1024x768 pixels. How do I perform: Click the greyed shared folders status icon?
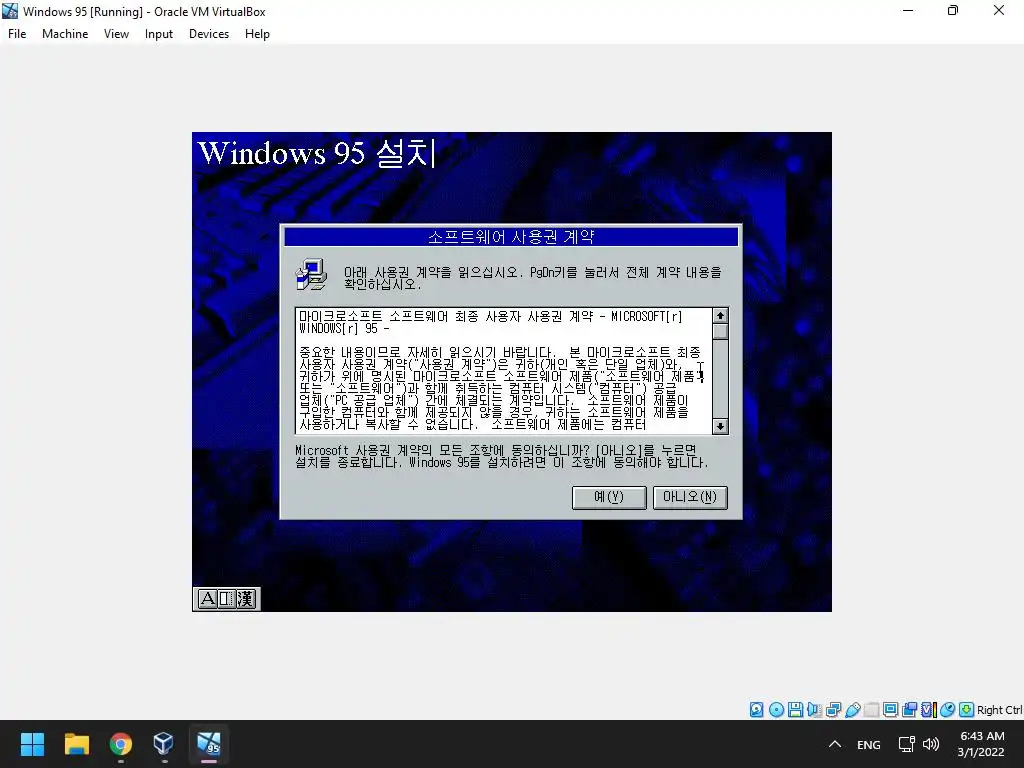[871, 710]
